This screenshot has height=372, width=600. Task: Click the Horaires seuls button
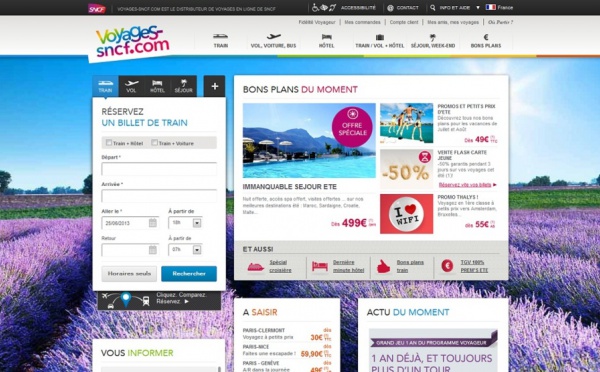[129, 274]
